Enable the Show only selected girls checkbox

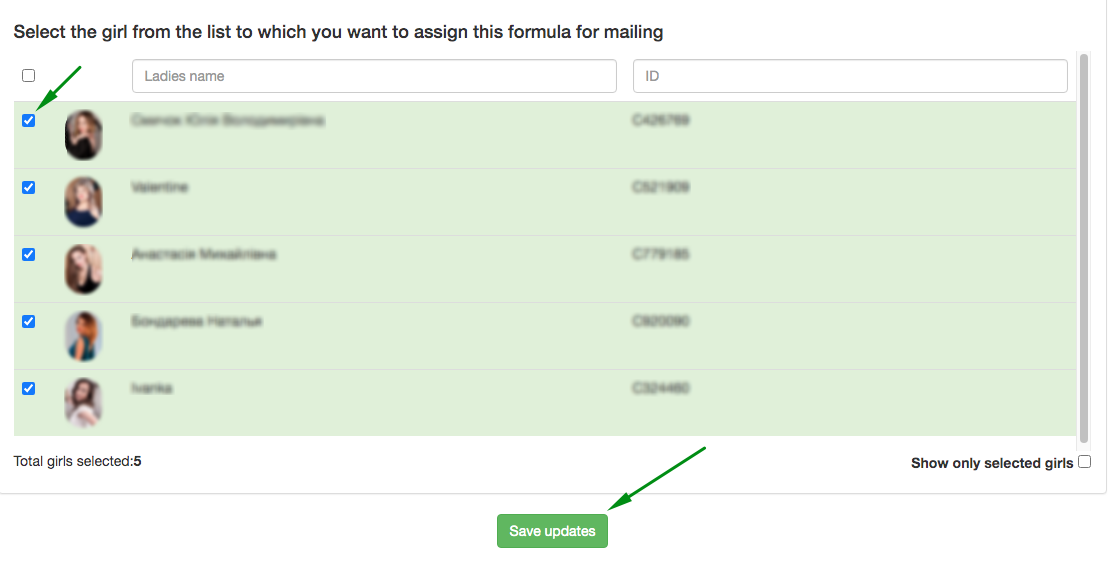coord(1085,462)
